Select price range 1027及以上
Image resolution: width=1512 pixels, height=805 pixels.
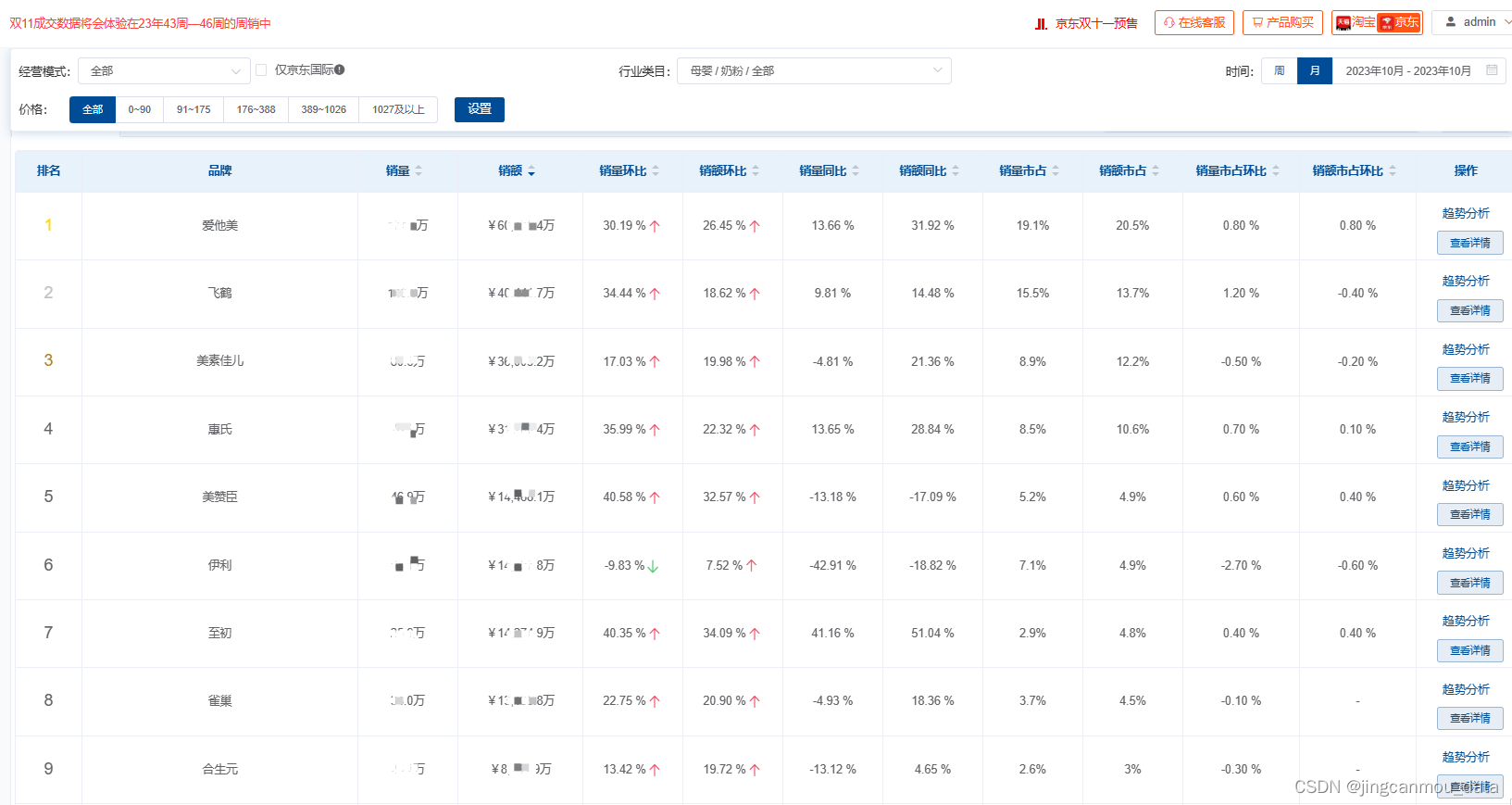point(398,109)
